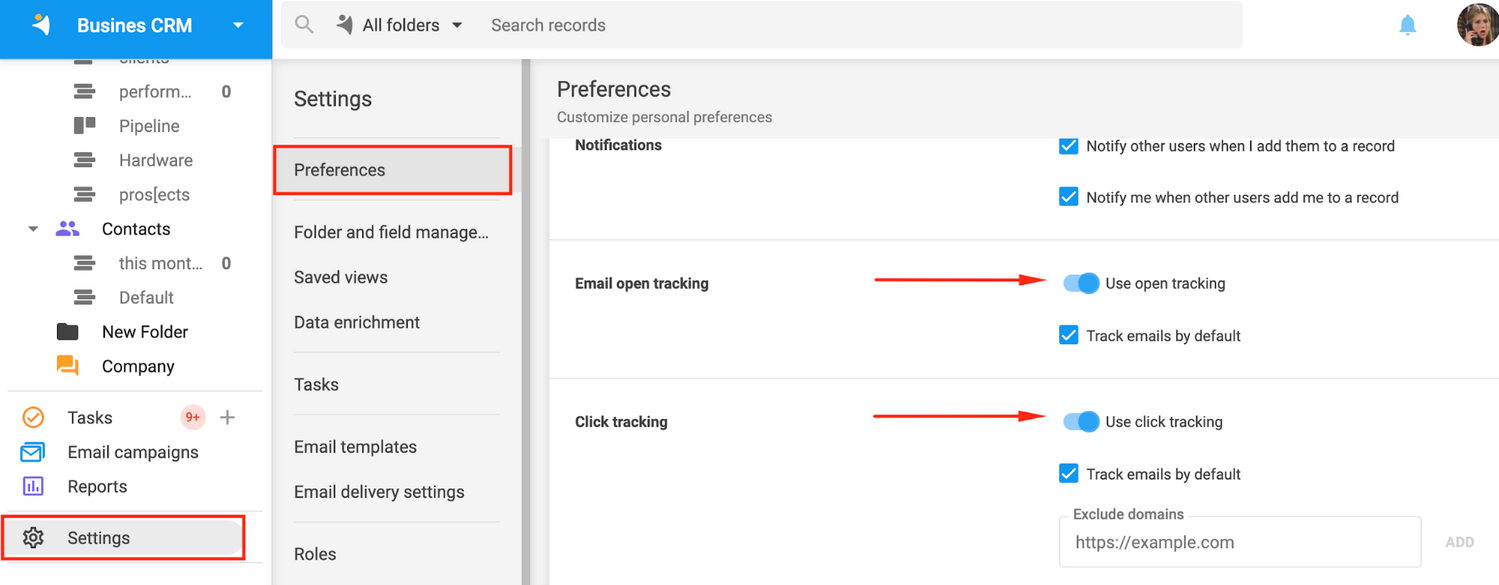This screenshot has width=1499, height=585.
Task: Click the search magnifier icon
Action: [x=304, y=25]
